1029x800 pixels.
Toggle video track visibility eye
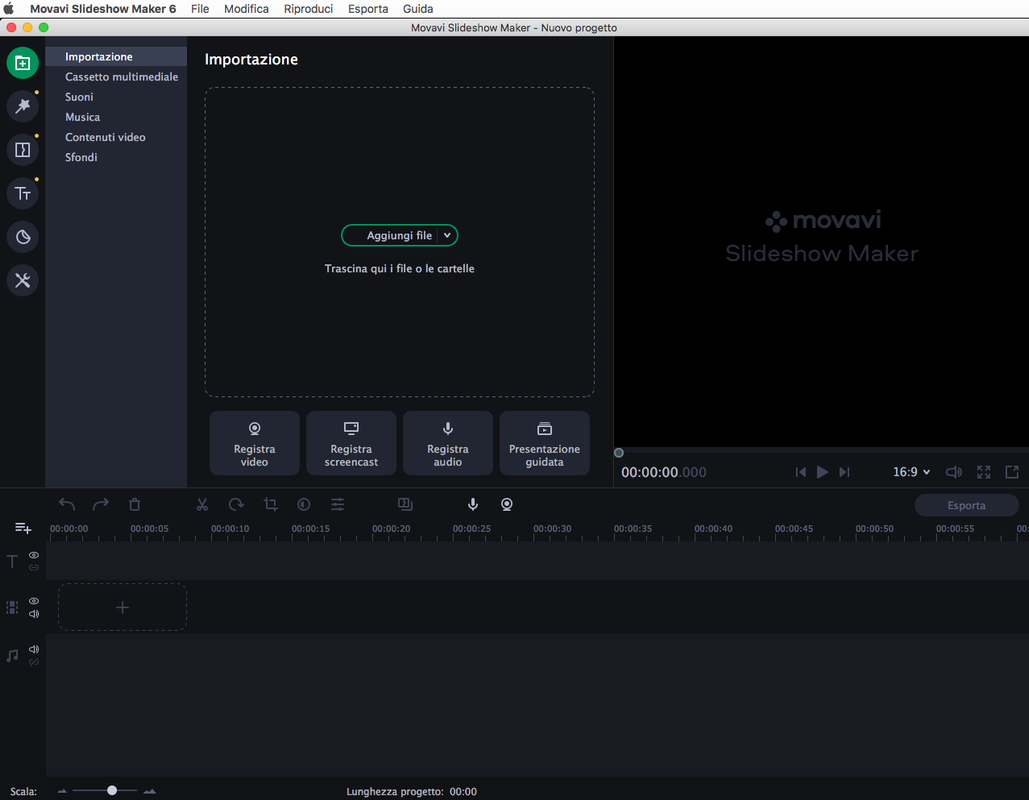click(34, 601)
